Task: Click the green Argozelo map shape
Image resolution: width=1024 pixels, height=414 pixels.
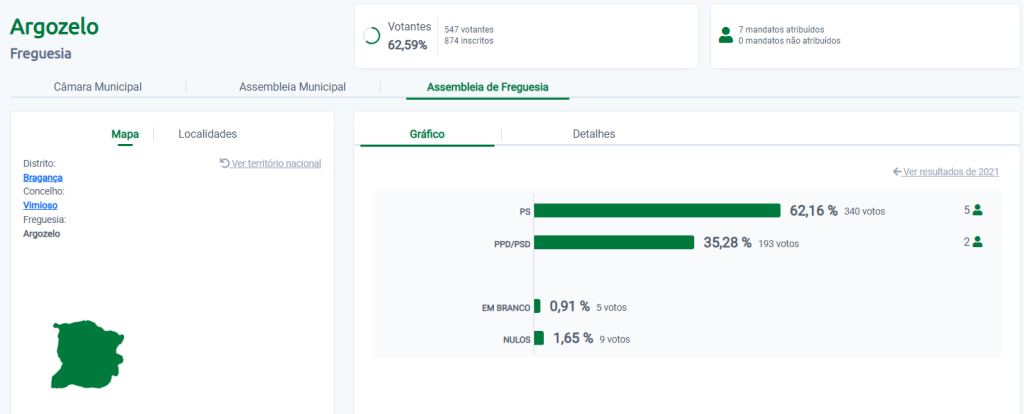Action: click(85, 354)
